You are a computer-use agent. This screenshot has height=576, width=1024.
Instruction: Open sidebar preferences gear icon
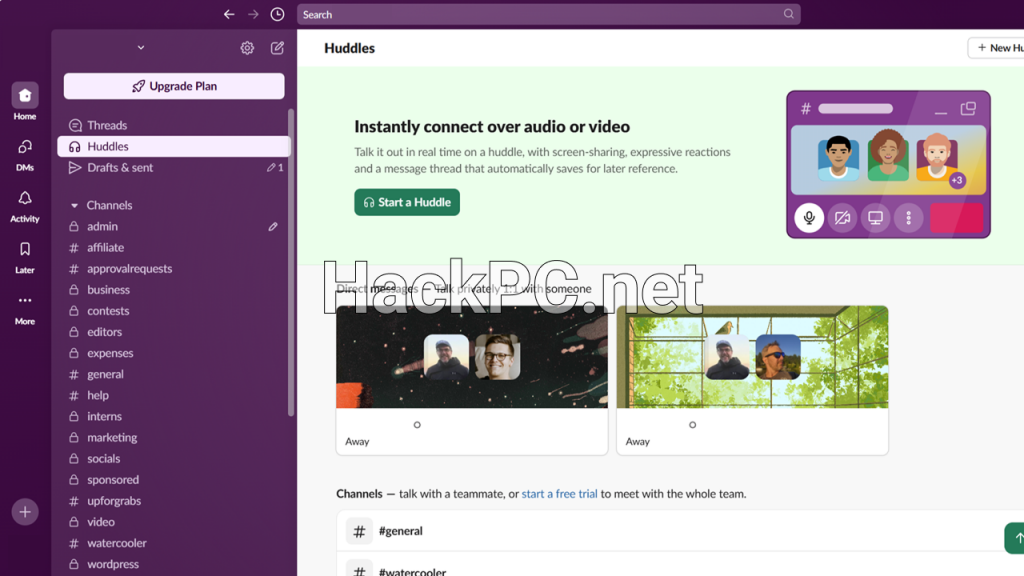(247, 48)
